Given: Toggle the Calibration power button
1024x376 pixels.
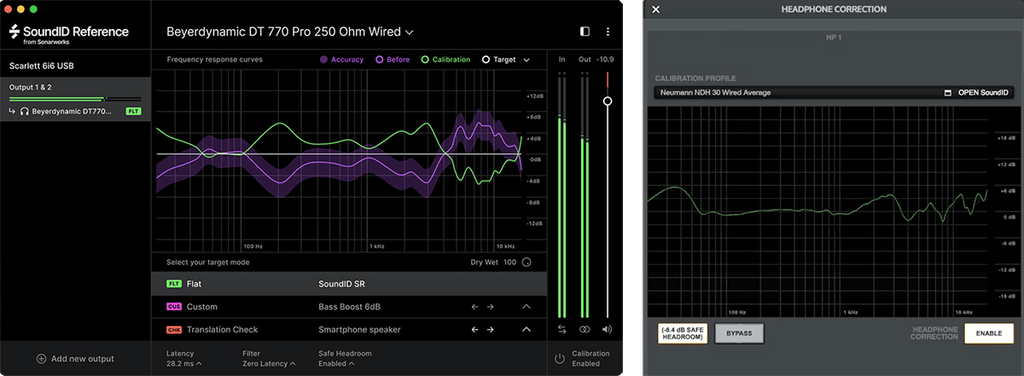Looking at the screenshot, I should coord(560,358).
